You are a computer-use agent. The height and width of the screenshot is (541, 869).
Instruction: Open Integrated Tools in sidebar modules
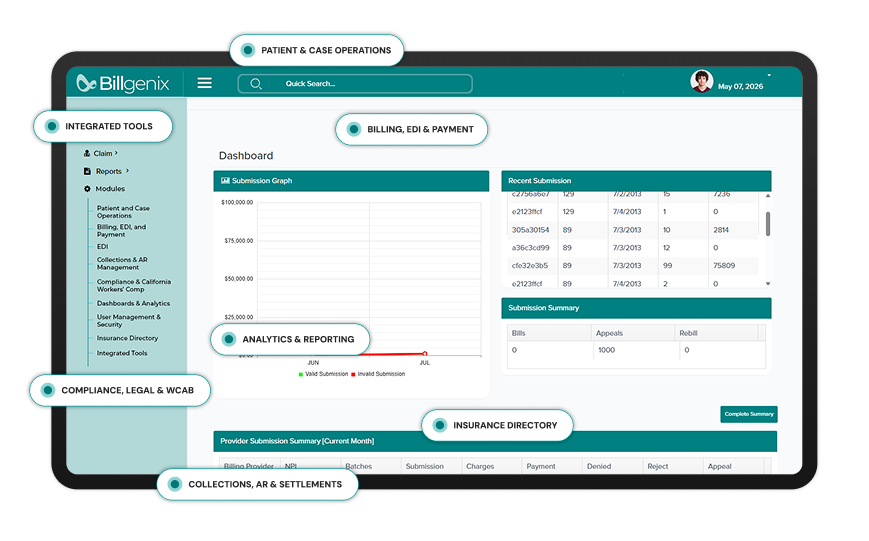click(x=122, y=353)
